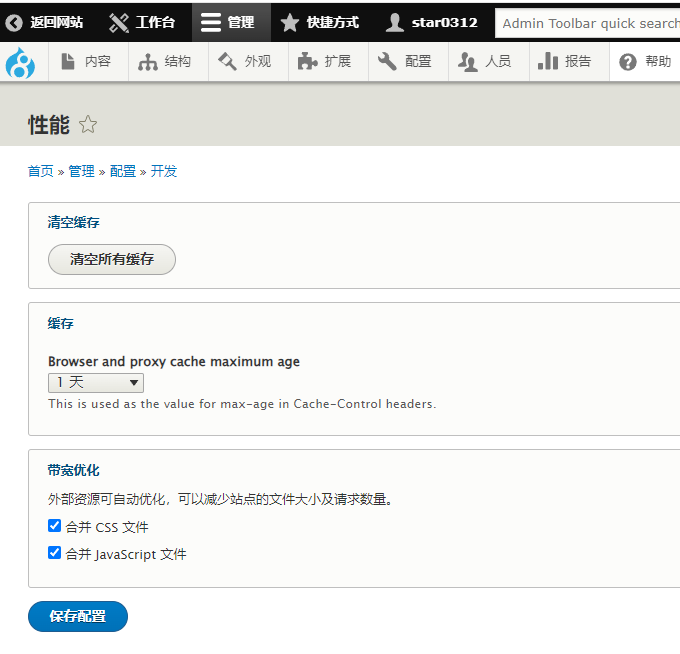Image resolution: width=680 pixels, height=654 pixels.
Task: Click the 工作台 tools icon
Action: pos(118,23)
